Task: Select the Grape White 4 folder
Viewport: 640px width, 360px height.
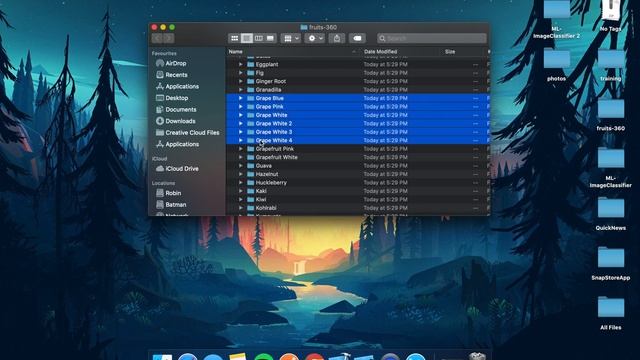Action: click(358, 140)
